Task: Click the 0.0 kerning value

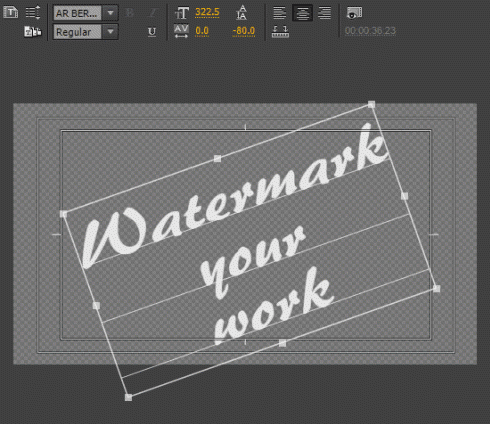Action: [x=202, y=31]
